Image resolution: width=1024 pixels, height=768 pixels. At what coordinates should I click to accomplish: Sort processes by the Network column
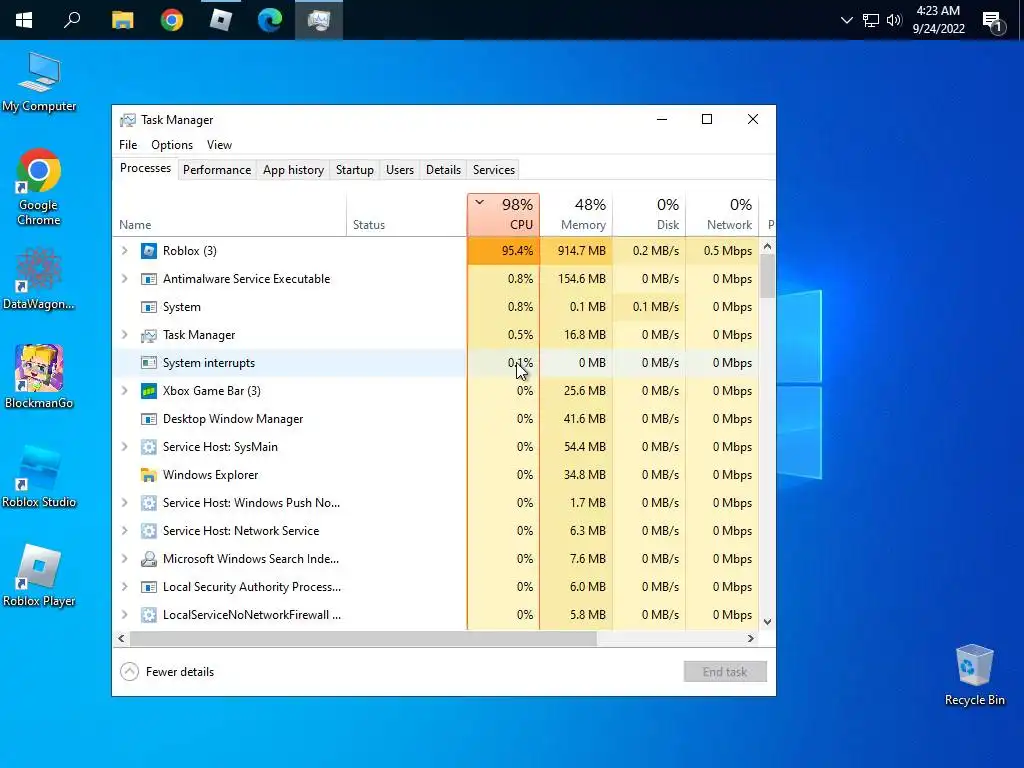click(x=723, y=215)
